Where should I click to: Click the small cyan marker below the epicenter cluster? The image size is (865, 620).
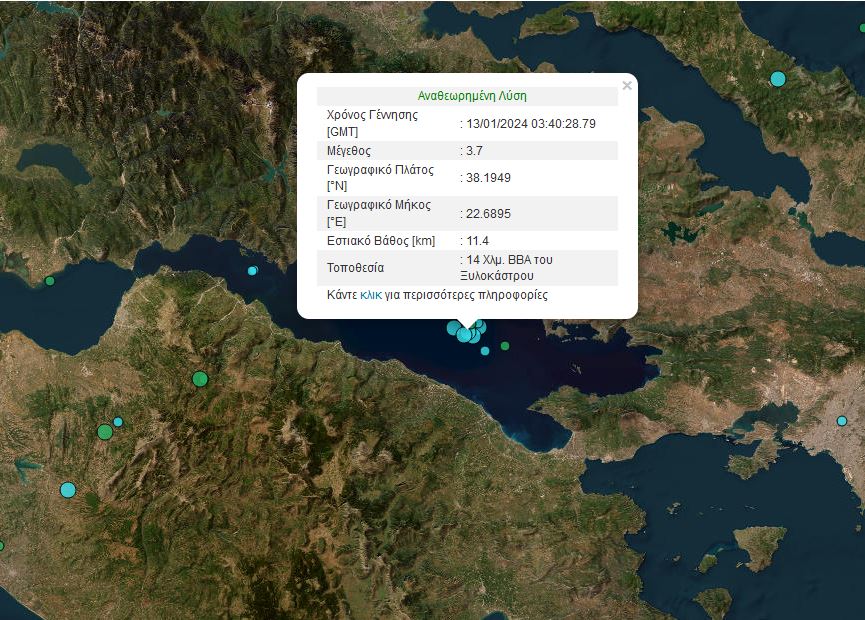pos(485,351)
